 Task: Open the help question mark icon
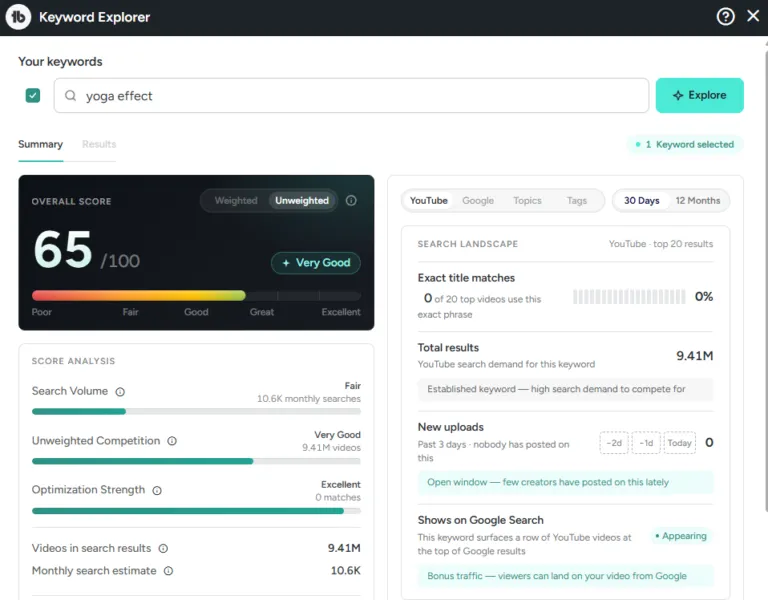725,17
